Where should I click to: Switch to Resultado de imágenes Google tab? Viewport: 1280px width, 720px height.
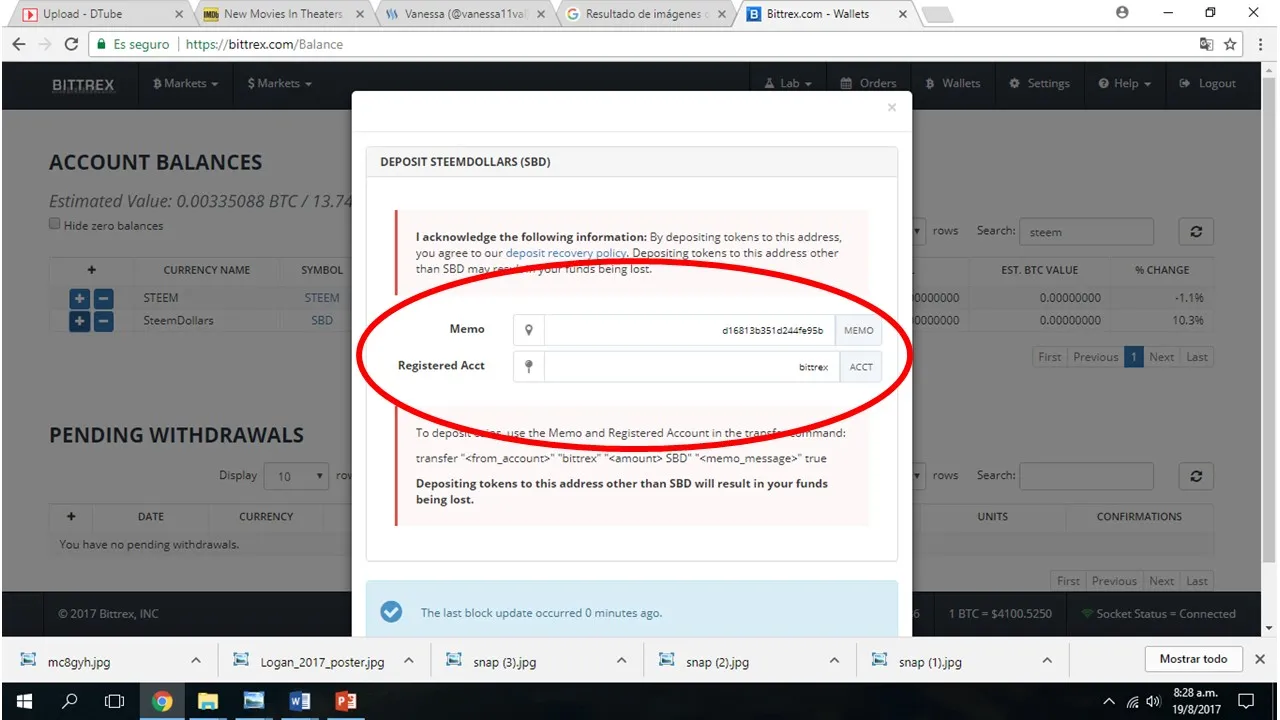[644, 14]
